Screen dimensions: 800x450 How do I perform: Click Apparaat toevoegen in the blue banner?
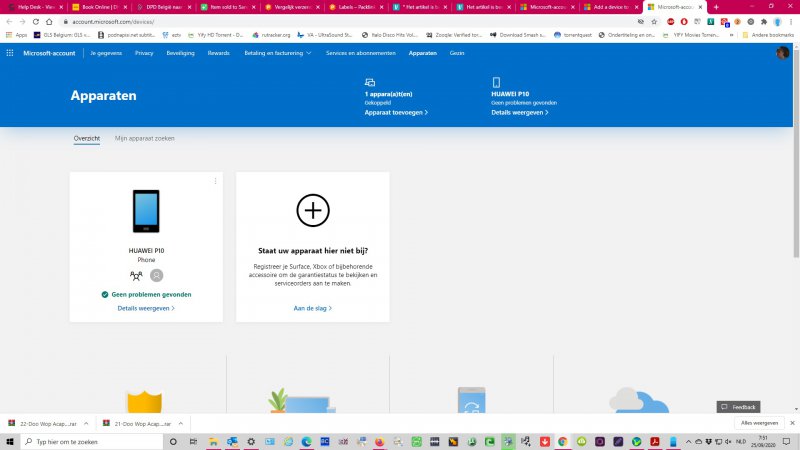(x=396, y=113)
